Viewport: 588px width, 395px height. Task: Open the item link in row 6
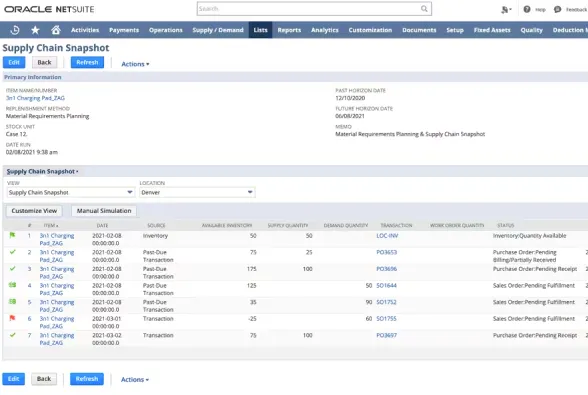point(57,322)
